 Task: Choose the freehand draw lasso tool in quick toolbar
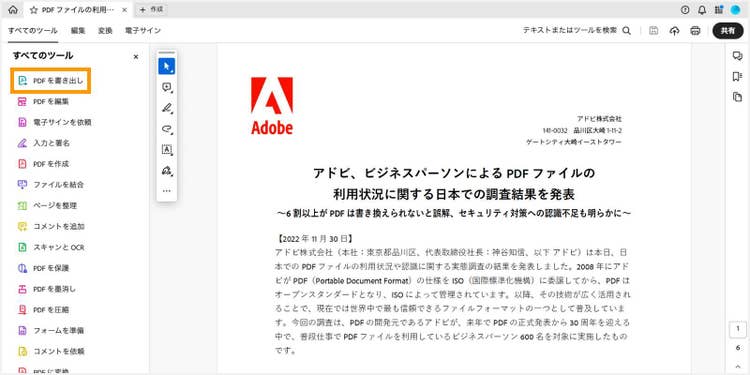tap(166, 129)
